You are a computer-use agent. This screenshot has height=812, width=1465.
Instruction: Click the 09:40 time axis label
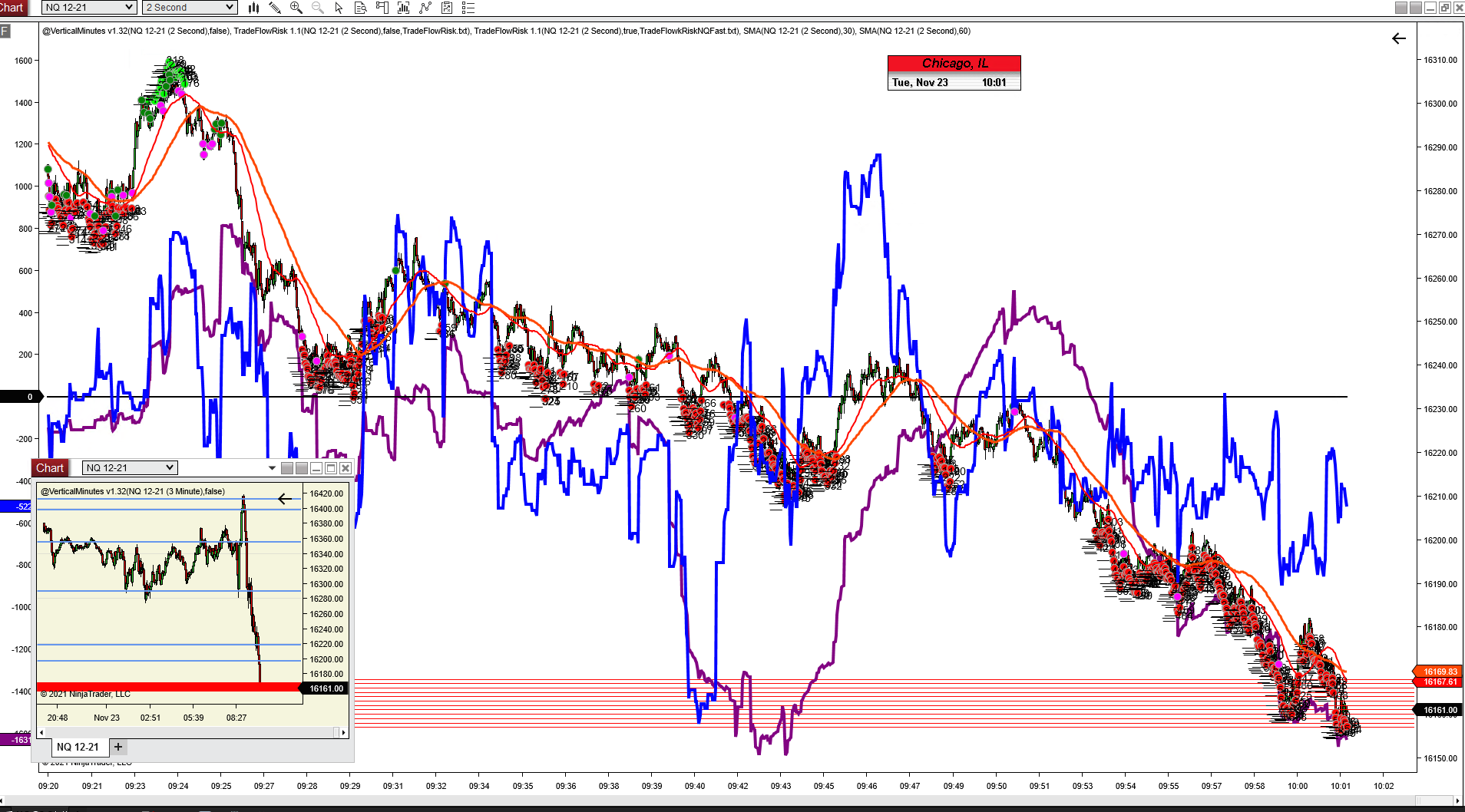pos(695,786)
